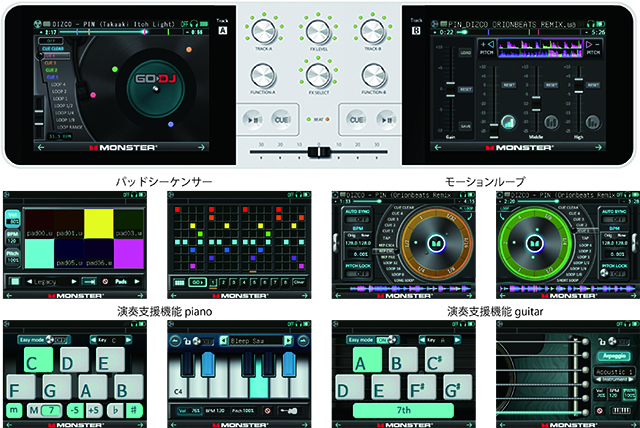
Task: Select next Key on piano chord screen
Action: tap(129, 340)
